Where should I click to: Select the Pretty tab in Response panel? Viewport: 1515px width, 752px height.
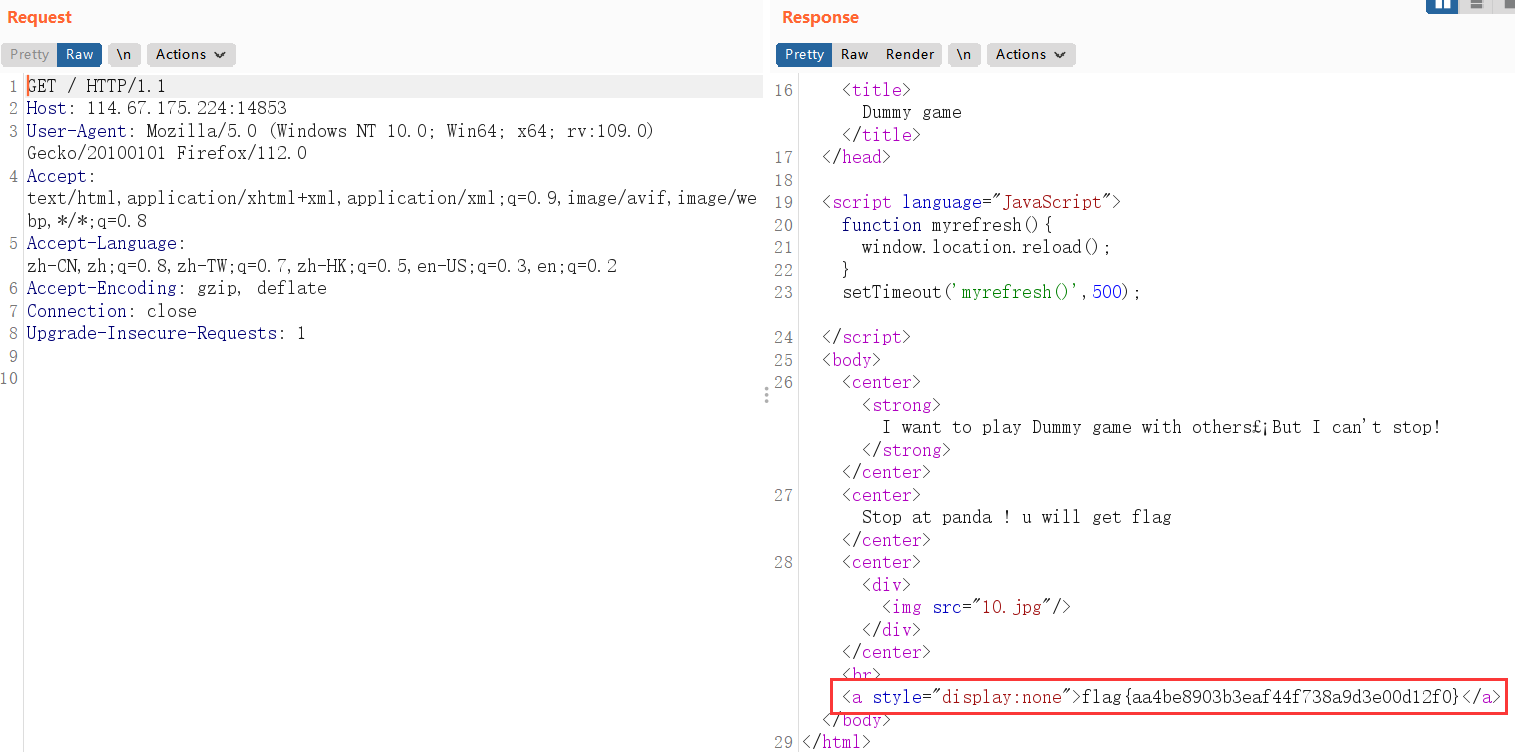[x=804, y=55]
